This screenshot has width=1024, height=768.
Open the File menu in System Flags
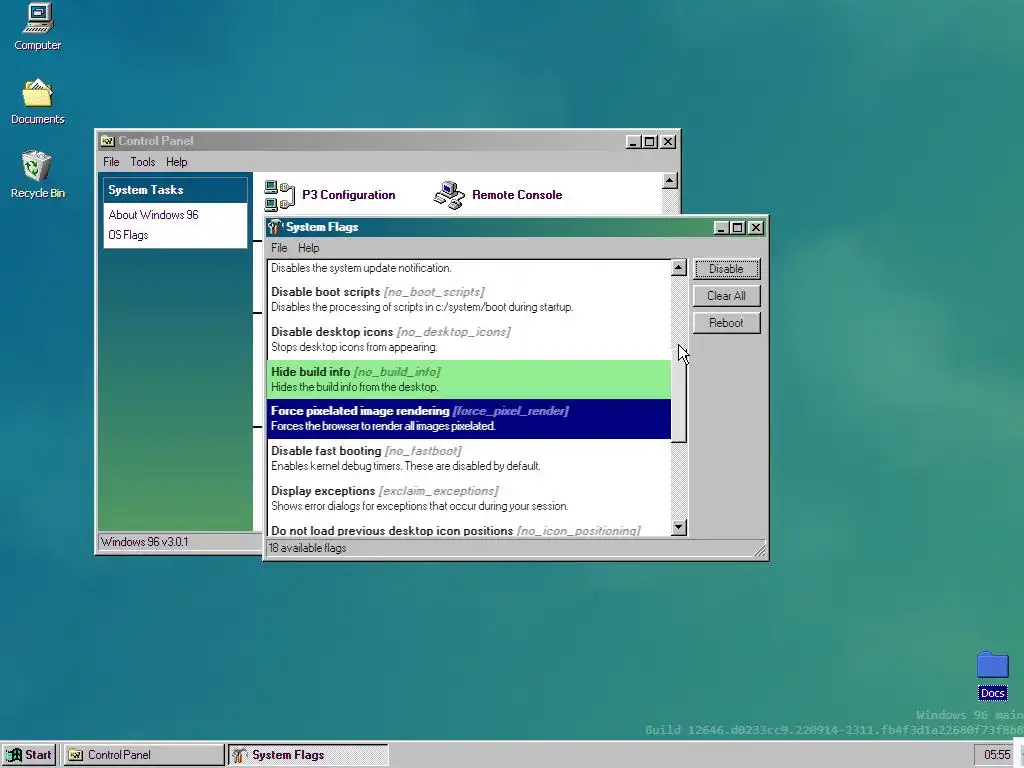[279, 248]
